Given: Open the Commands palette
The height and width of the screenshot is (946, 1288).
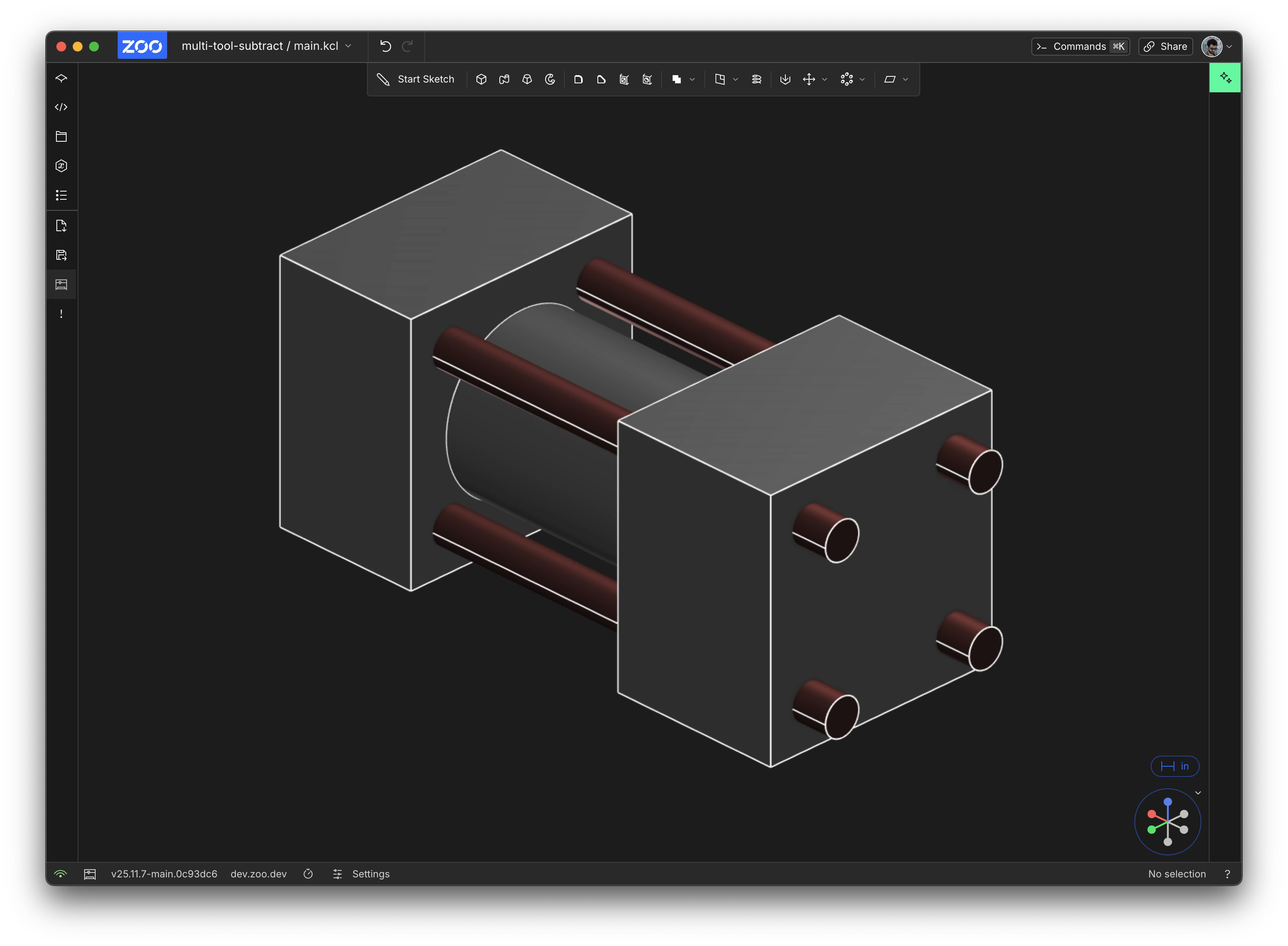Looking at the screenshot, I should pyautogui.click(x=1080, y=47).
